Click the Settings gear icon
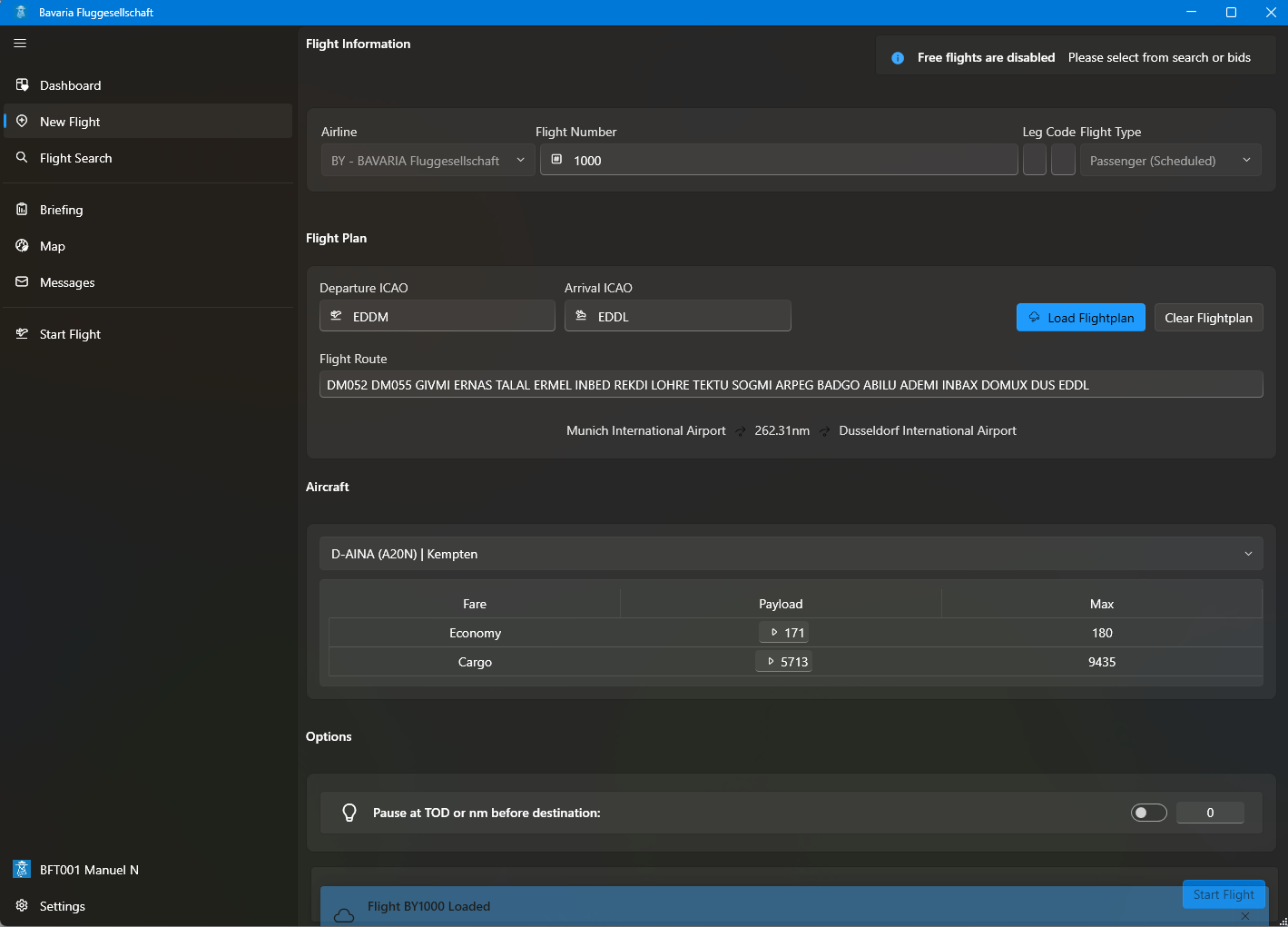 pos(22,905)
